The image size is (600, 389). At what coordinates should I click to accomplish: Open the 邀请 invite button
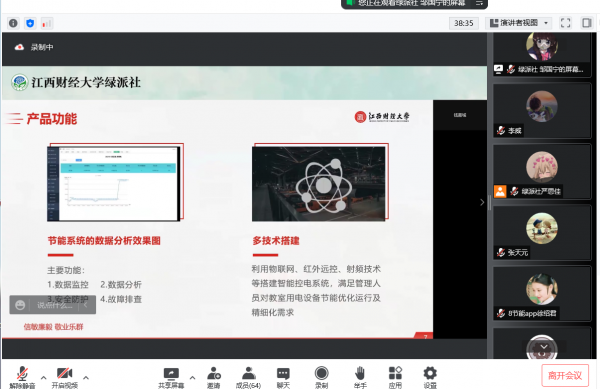(214, 377)
